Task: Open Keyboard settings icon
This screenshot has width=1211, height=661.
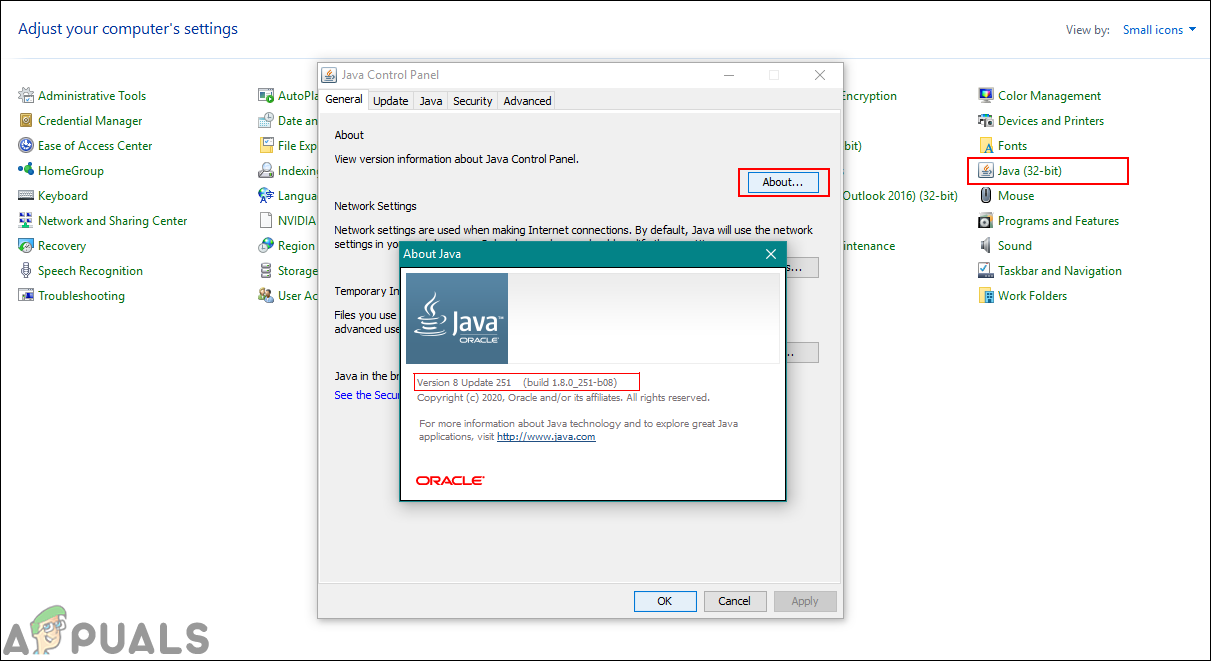Action: click(26, 196)
